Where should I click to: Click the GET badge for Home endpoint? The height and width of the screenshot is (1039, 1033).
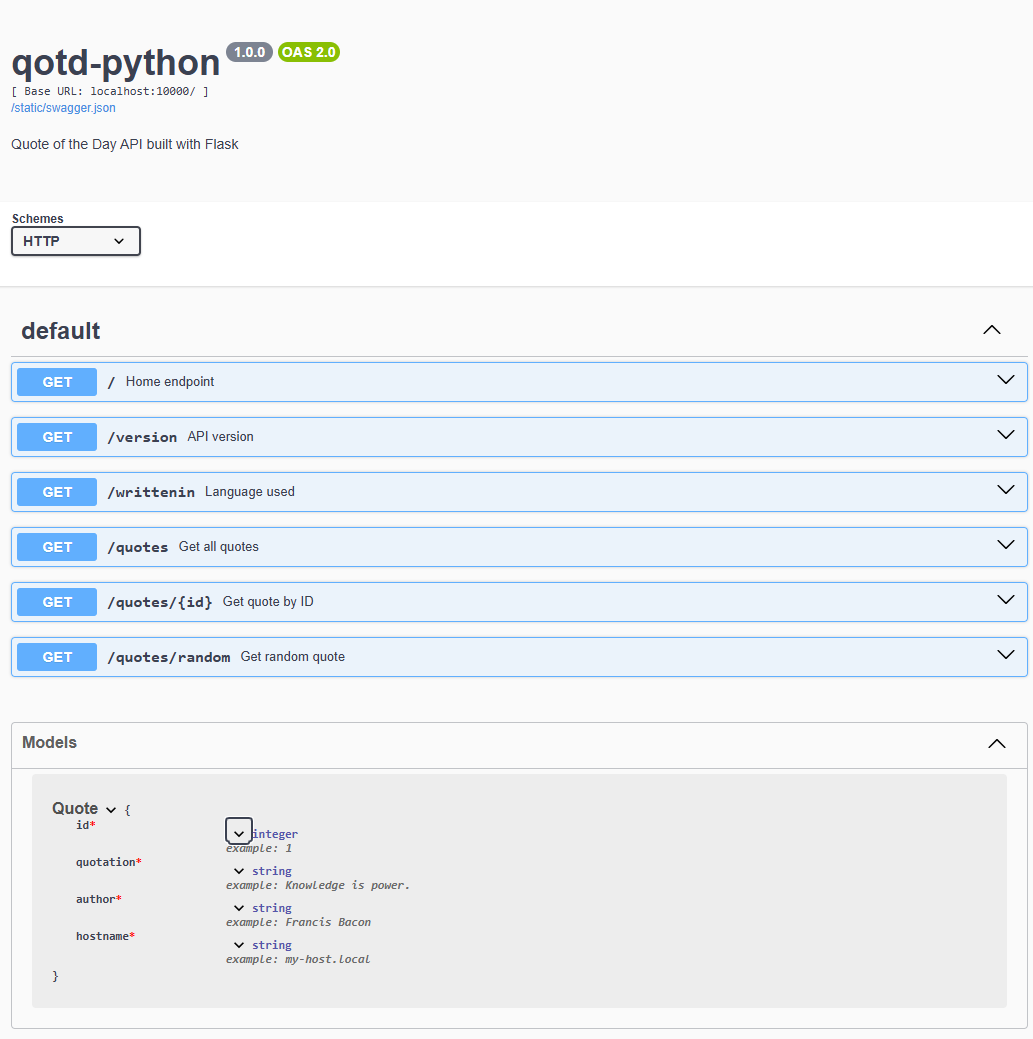pos(57,382)
